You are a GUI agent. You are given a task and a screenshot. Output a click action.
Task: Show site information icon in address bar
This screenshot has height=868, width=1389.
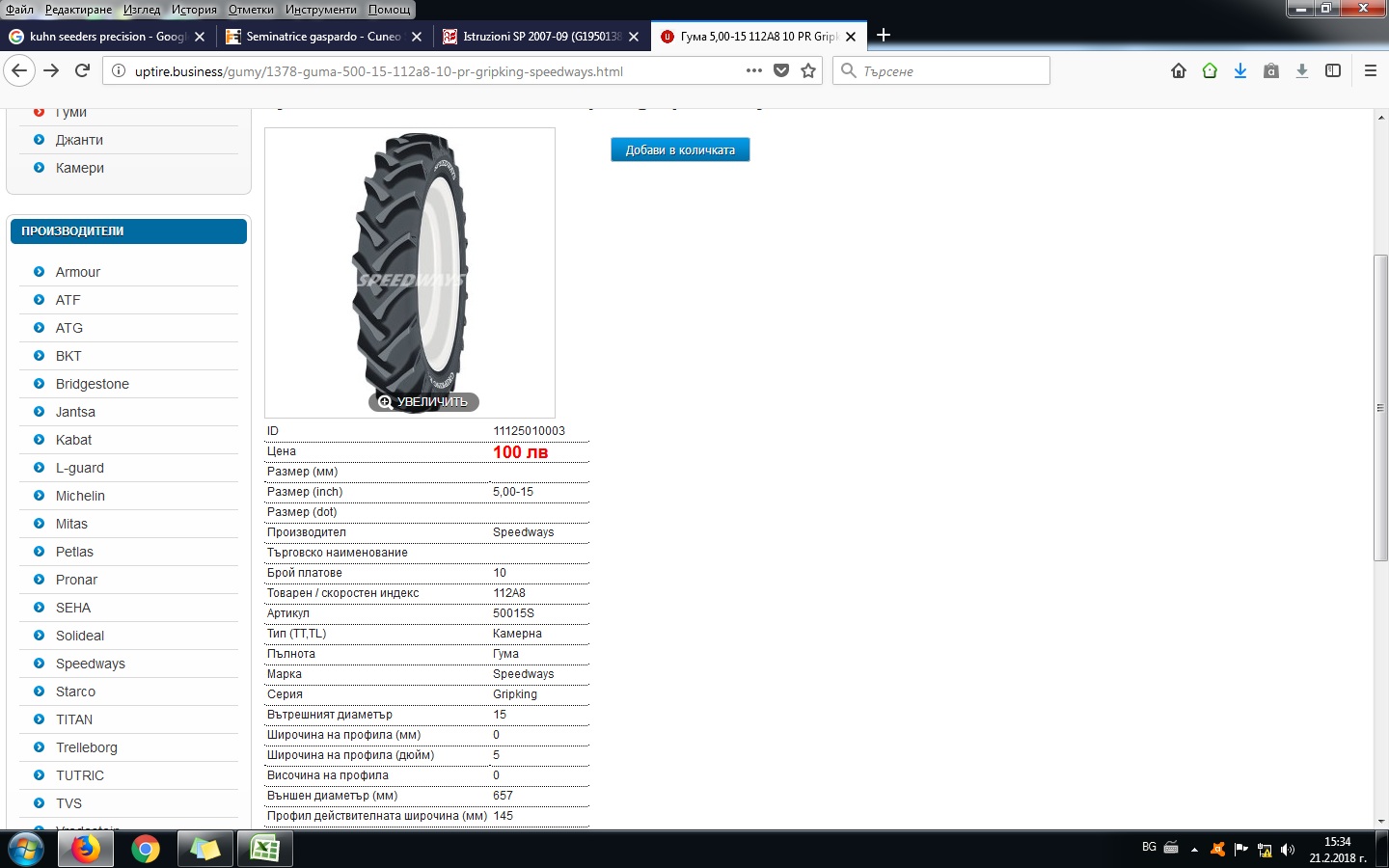point(119,70)
